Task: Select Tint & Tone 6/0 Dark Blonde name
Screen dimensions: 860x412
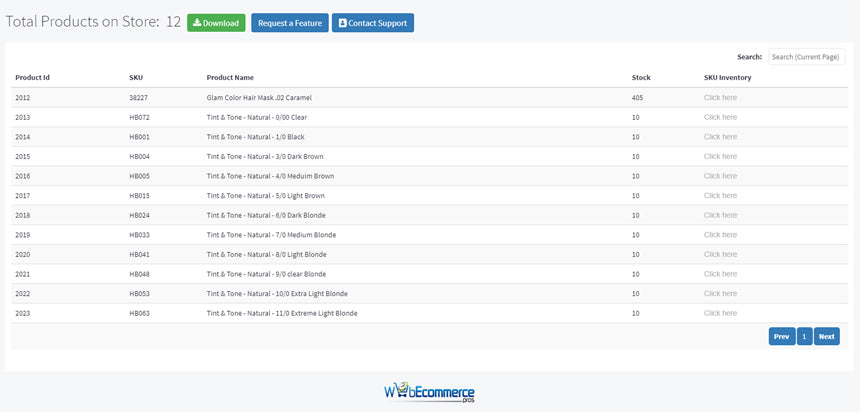Action: (x=266, y=215)
